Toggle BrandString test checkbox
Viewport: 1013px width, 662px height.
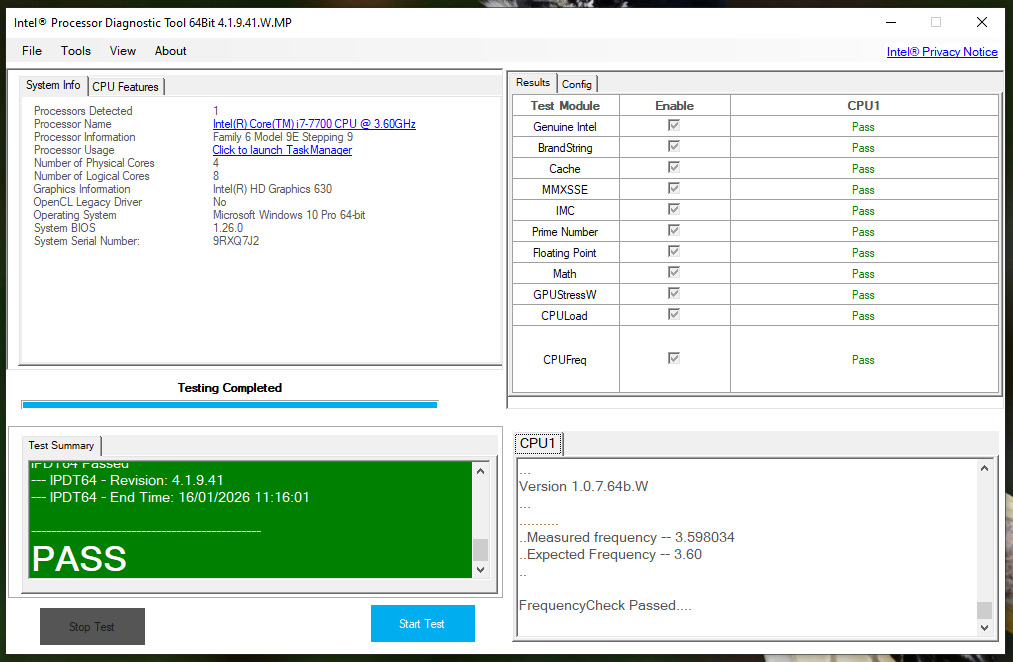tap(674, 147)
